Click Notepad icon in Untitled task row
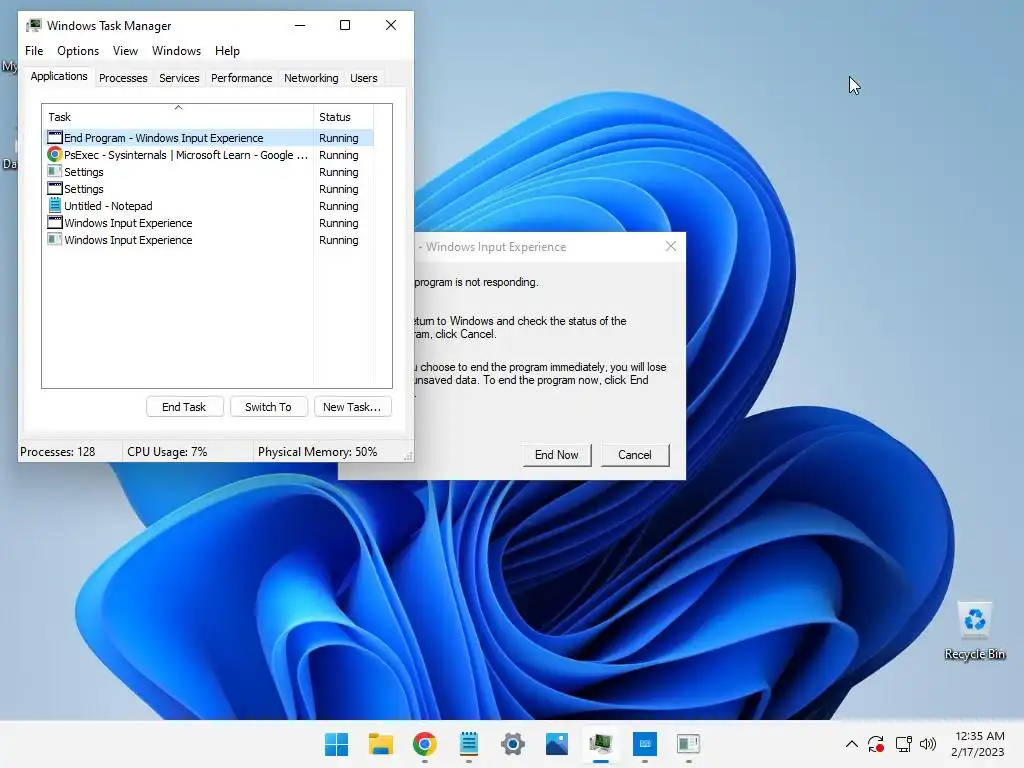This screenshot has height=768, width=1024. [55, 206]
